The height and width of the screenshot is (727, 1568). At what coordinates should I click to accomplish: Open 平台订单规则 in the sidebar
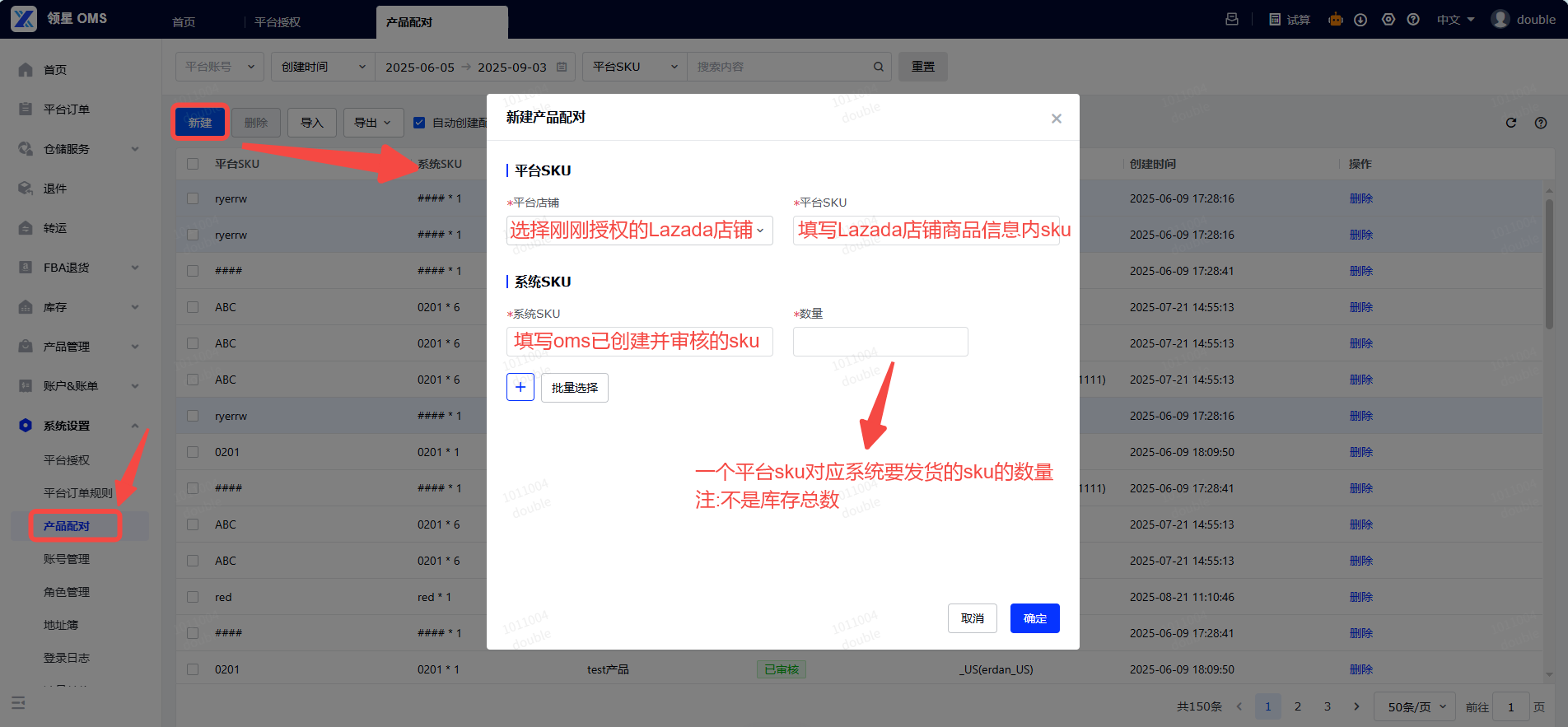[x=78, y=493]
